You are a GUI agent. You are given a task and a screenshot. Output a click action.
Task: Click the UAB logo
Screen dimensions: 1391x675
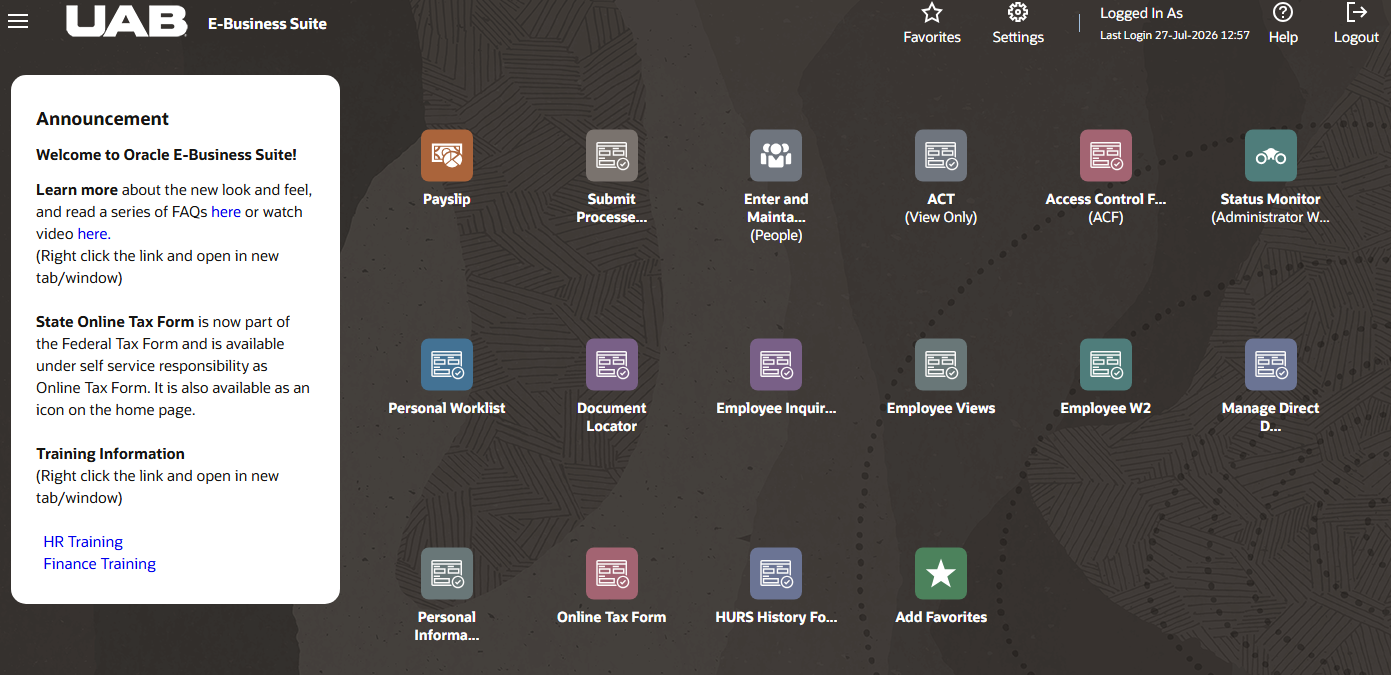point(127,21)
